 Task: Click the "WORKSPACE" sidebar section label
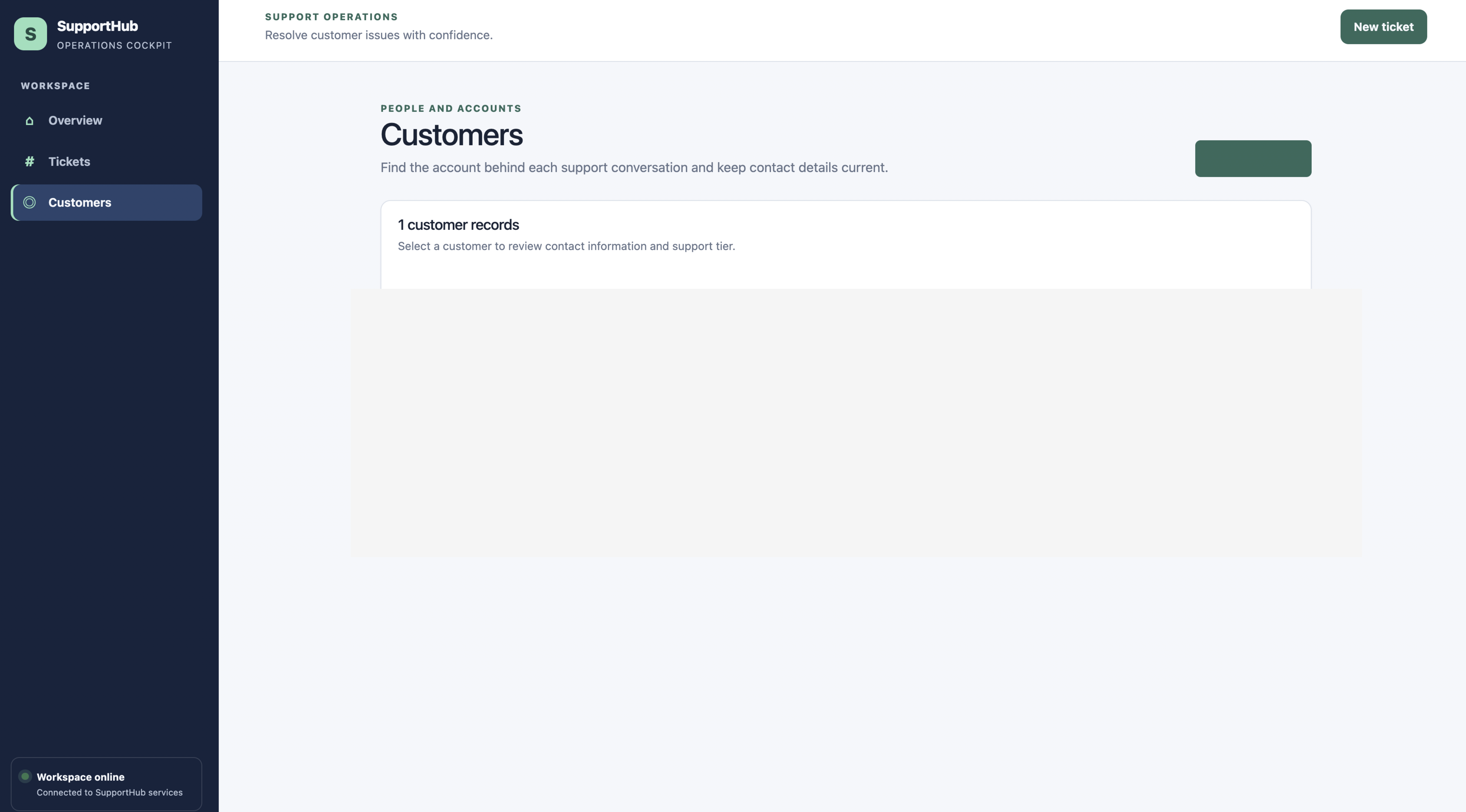pyautogui.click(x=56, y=86)
